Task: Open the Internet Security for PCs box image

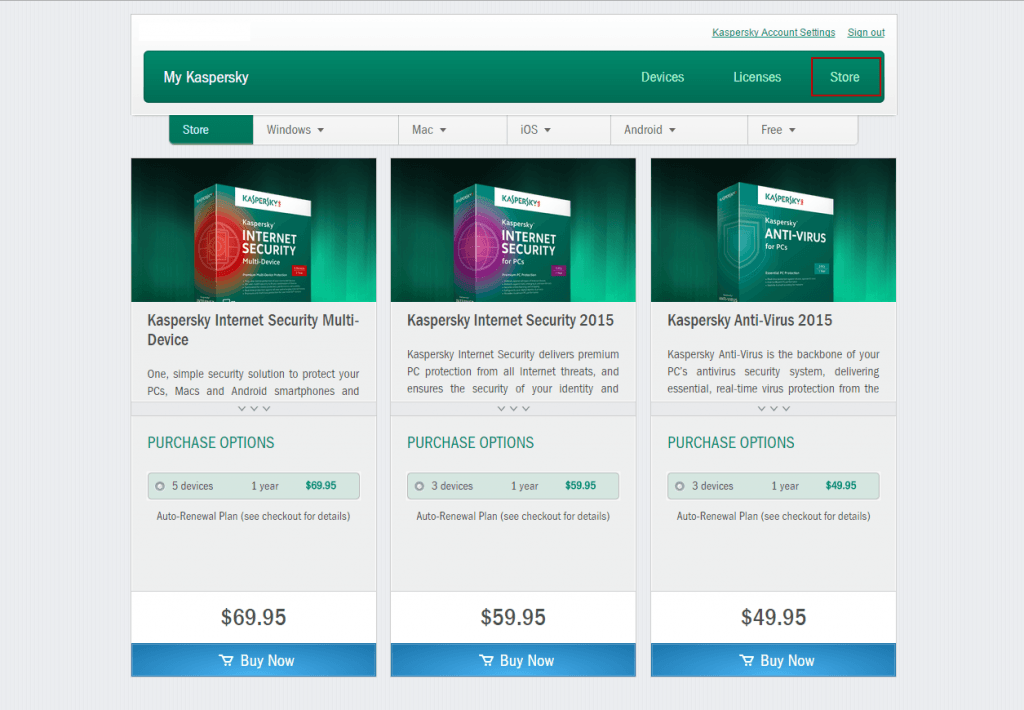Action: (x=513, y=230)
